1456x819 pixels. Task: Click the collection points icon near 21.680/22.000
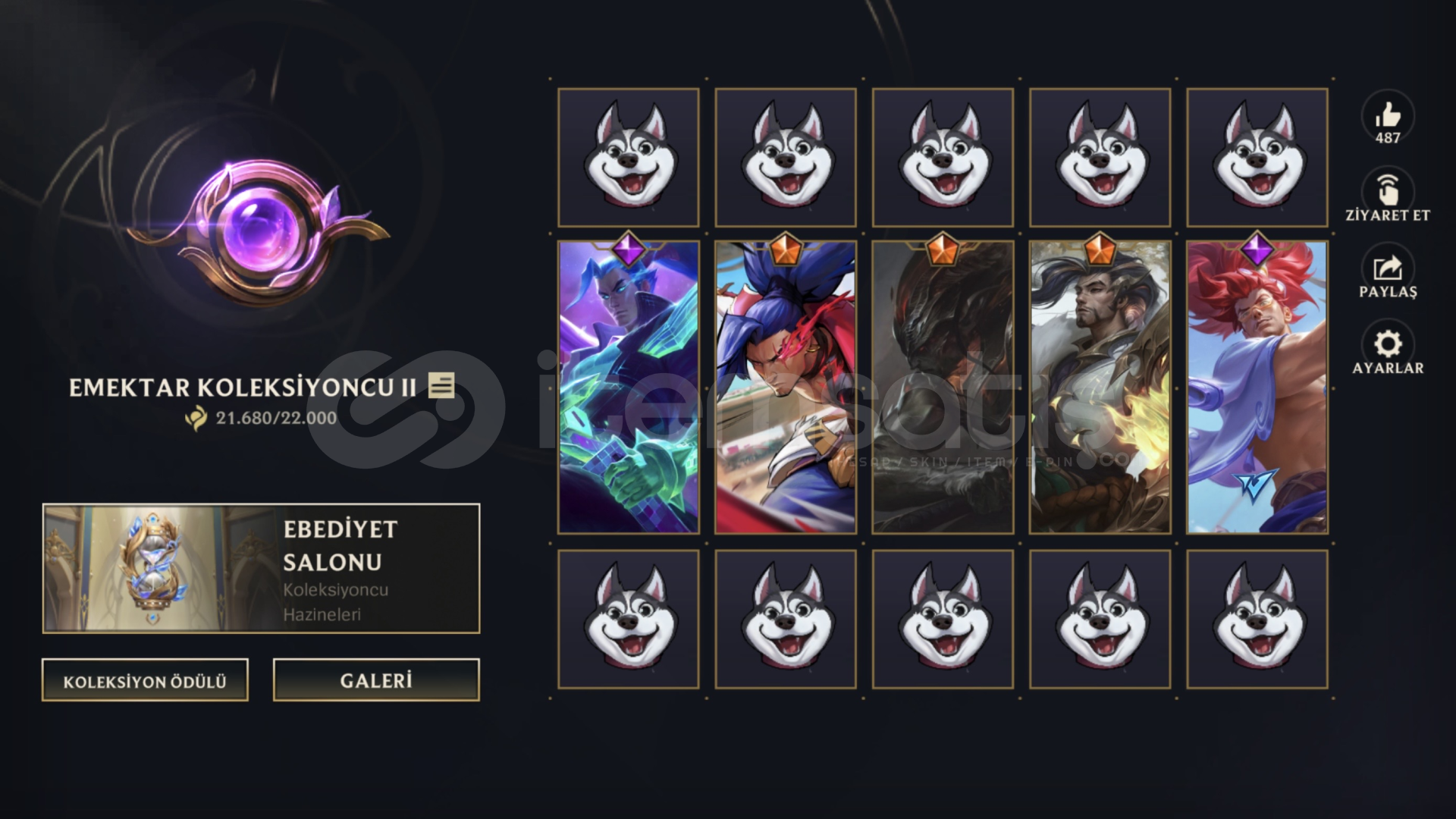pyautogui.click(x=196, y=418)
